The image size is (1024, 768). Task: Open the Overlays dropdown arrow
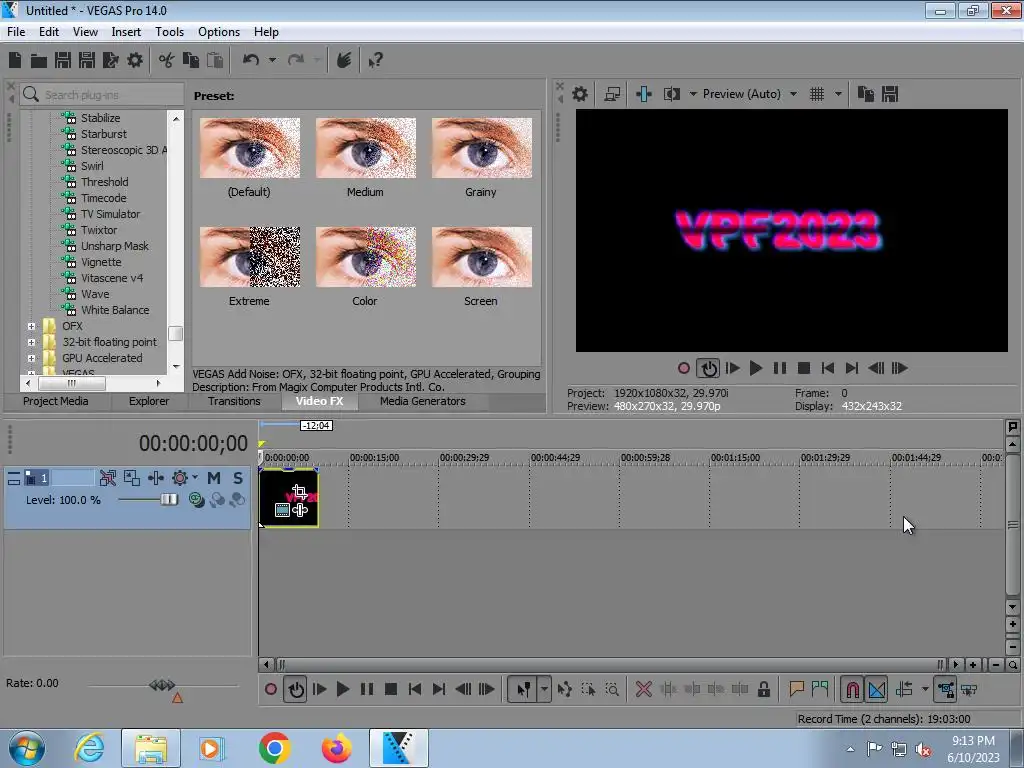(x=838, y=94)
